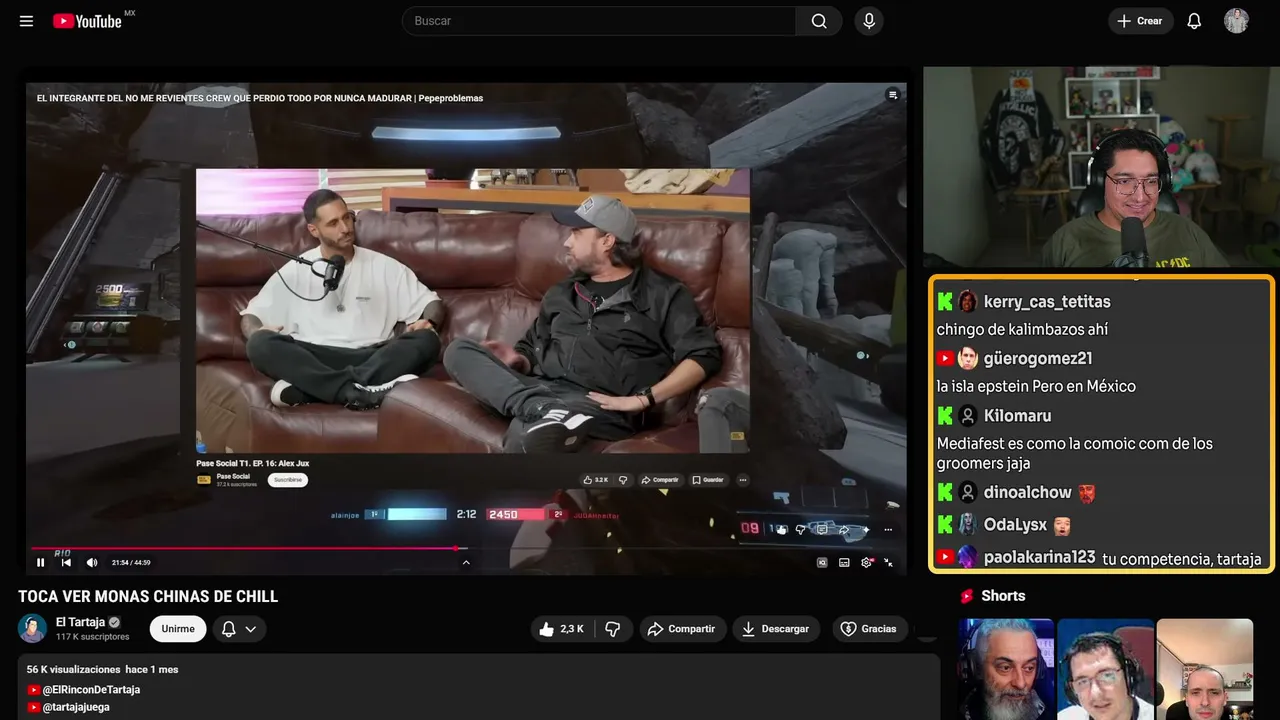Click the search magnifier button
Screen dimensions: 1280x720
[x=819, y=21]
